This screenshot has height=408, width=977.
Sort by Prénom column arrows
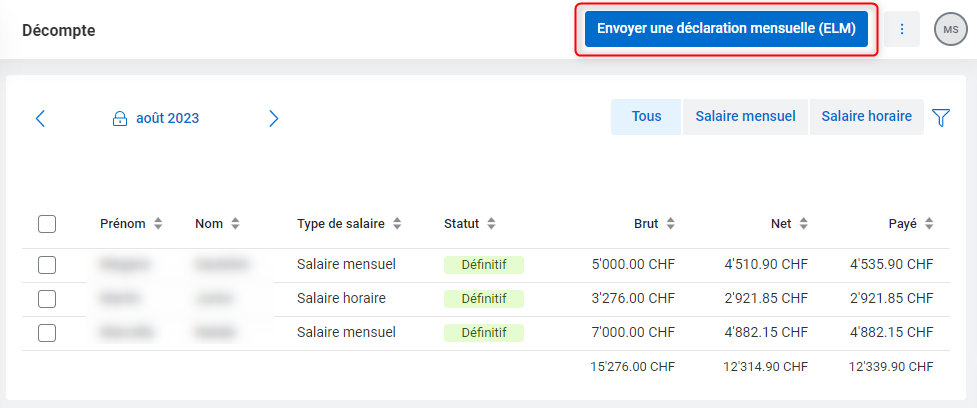(x=158, y=224)
